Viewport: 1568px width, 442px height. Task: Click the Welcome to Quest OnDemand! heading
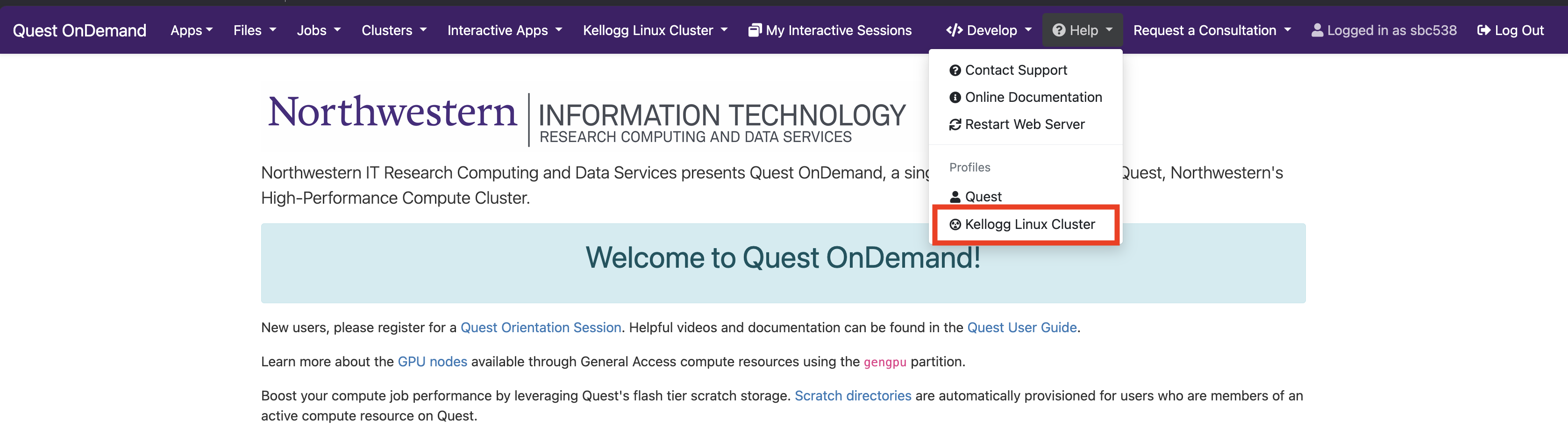(783, 257)
